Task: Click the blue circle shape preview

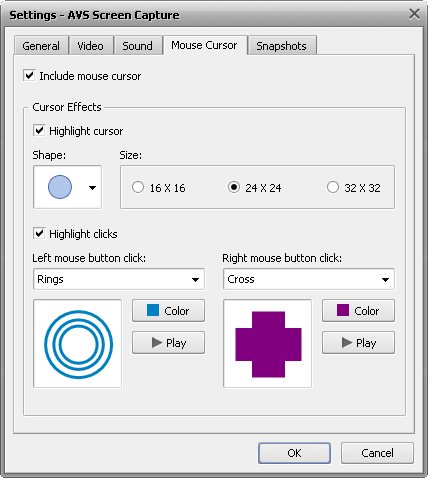Action: (60, 187)
